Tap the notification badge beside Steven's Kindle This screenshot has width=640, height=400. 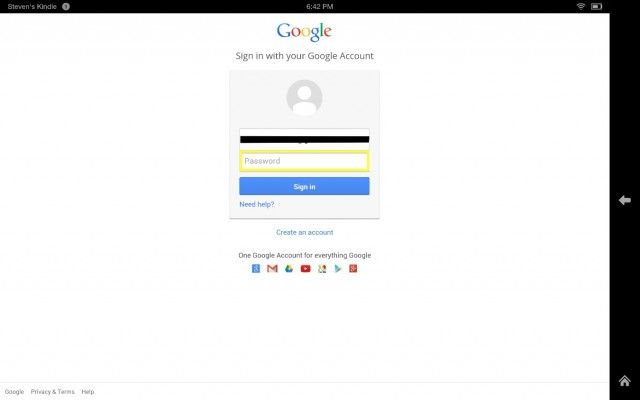tap(66, 7)
